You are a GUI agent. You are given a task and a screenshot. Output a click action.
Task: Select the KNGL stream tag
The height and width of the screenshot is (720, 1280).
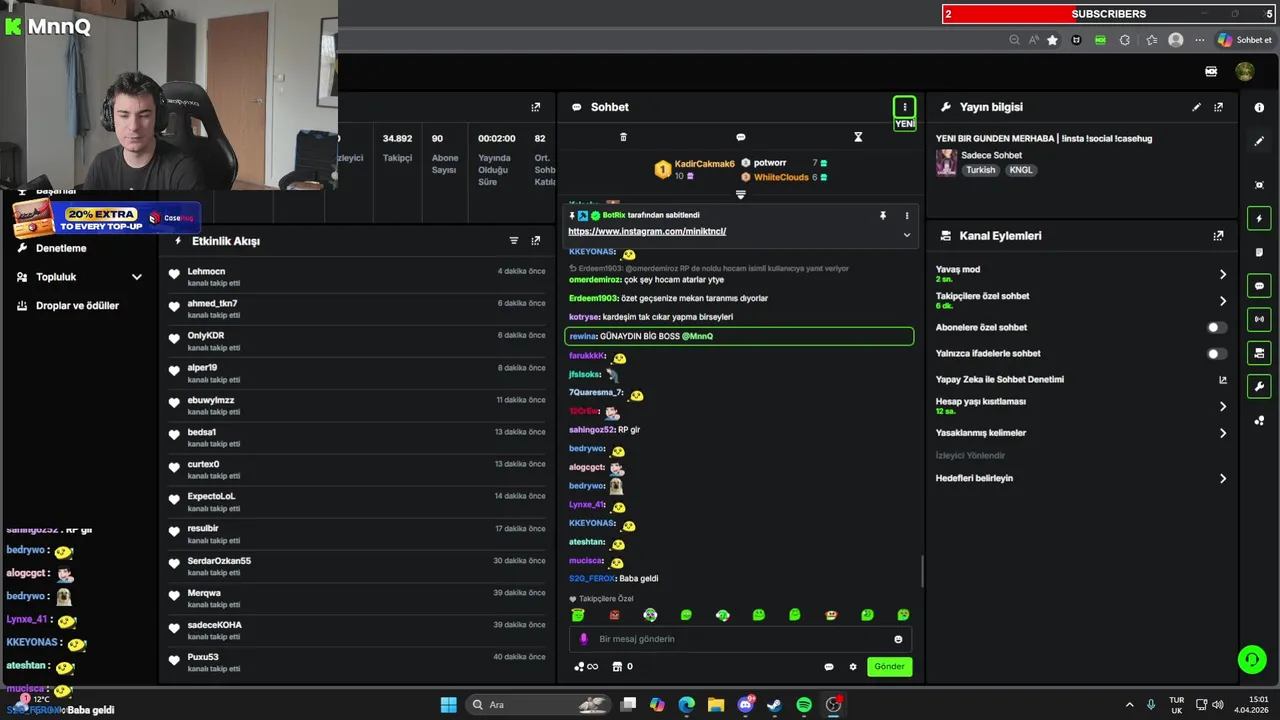(1021, 170)
